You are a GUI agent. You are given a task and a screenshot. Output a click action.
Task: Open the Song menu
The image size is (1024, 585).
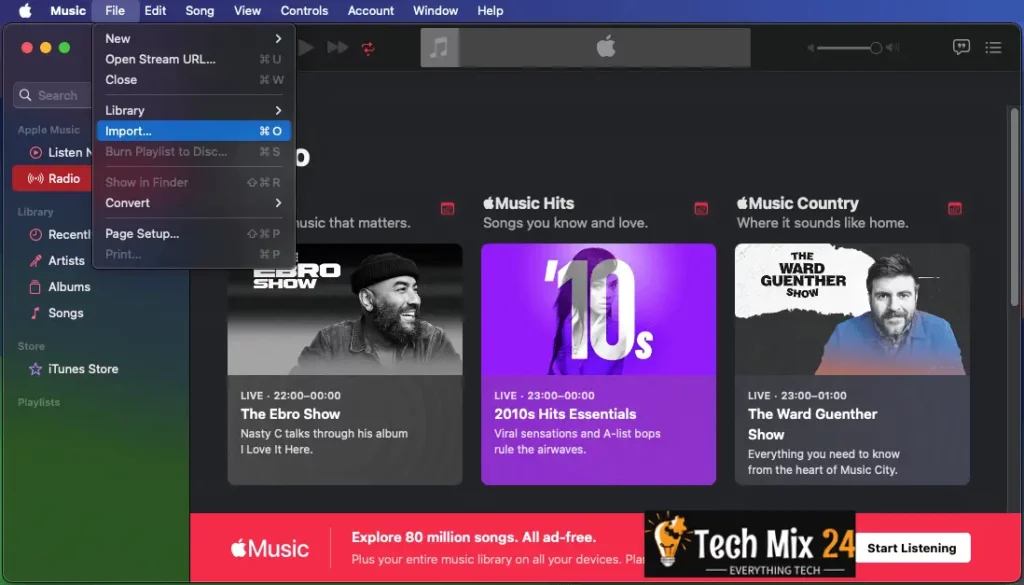pyautogui.click(x=199, y=10)
